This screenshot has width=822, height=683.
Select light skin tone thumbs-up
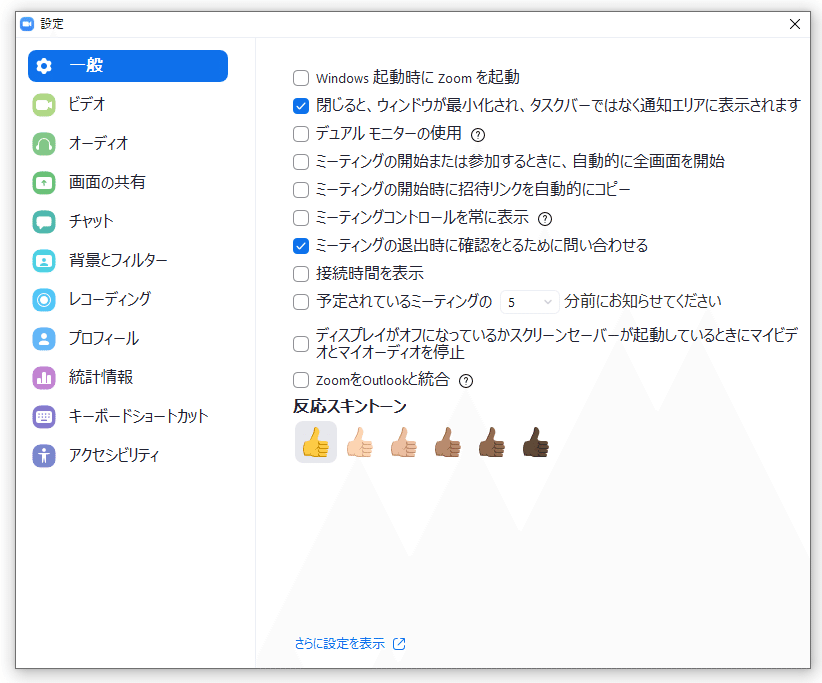(x=360, y=442)
